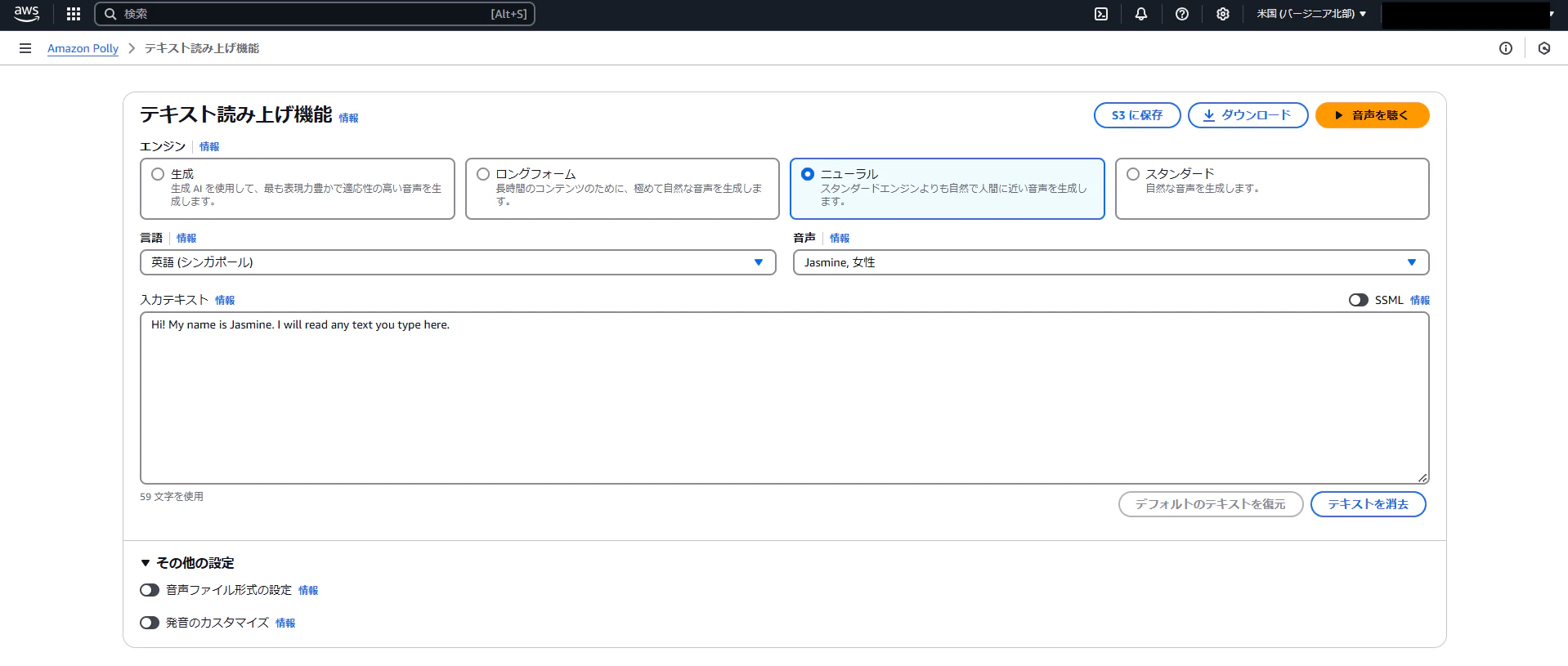Play audio with 音声を聴く button
Viewport: 1568px width, 666px height.
[1372, 115]
